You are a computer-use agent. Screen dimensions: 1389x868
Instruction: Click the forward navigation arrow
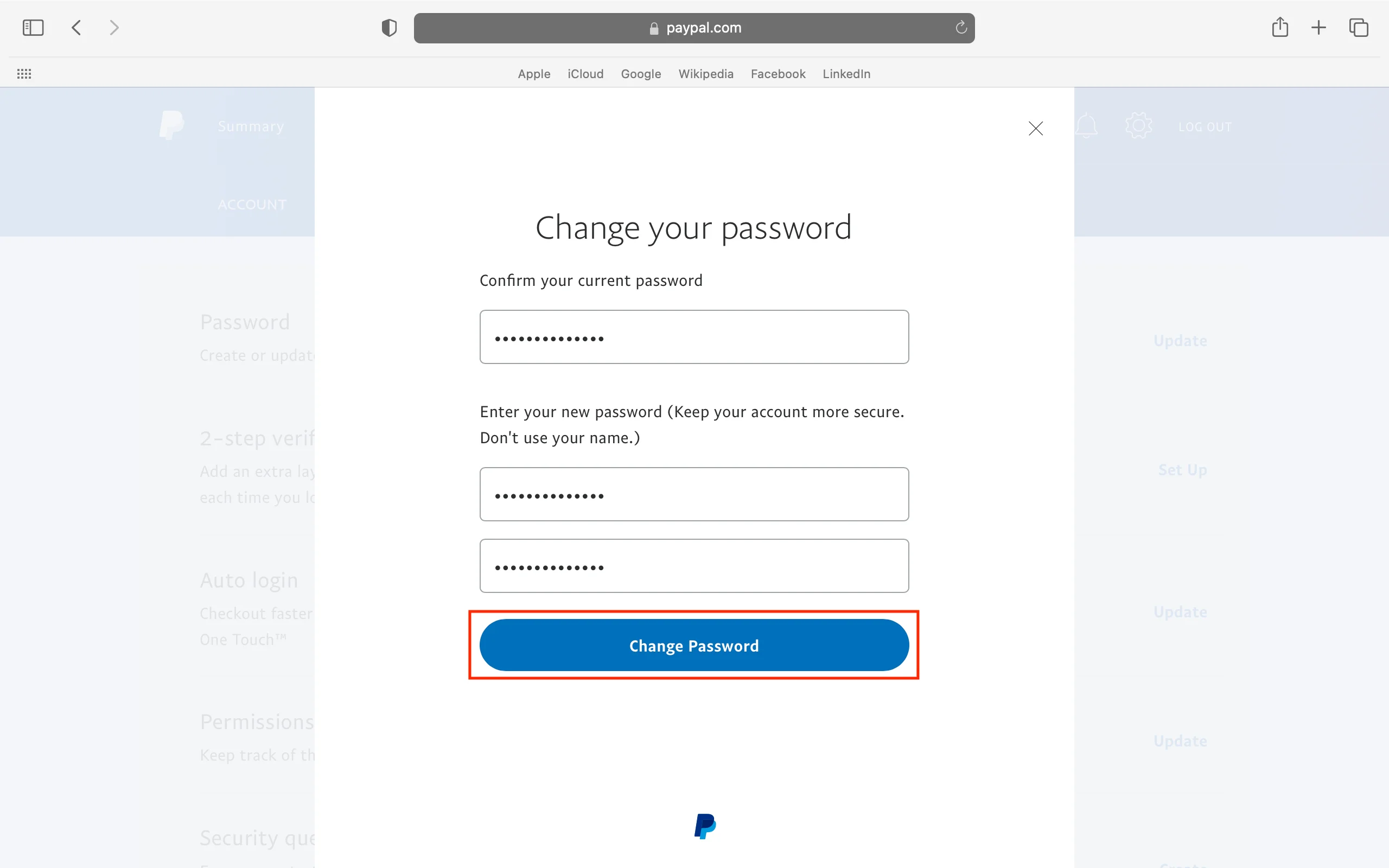pos(114,28)
